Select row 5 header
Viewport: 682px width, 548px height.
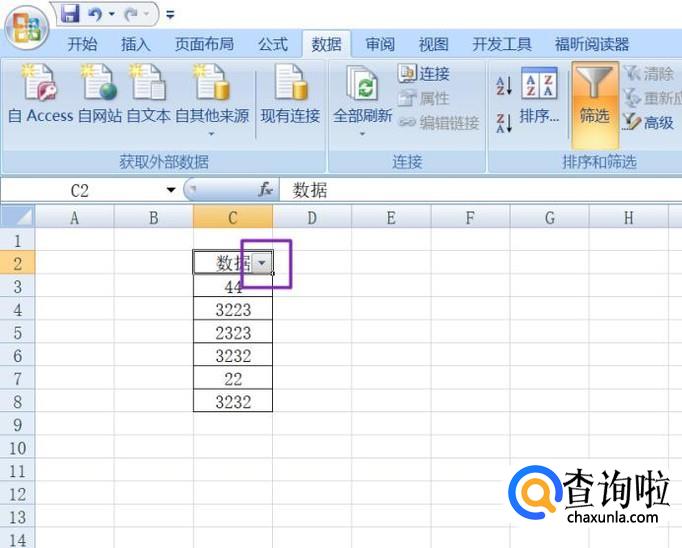tap(17, 333)
